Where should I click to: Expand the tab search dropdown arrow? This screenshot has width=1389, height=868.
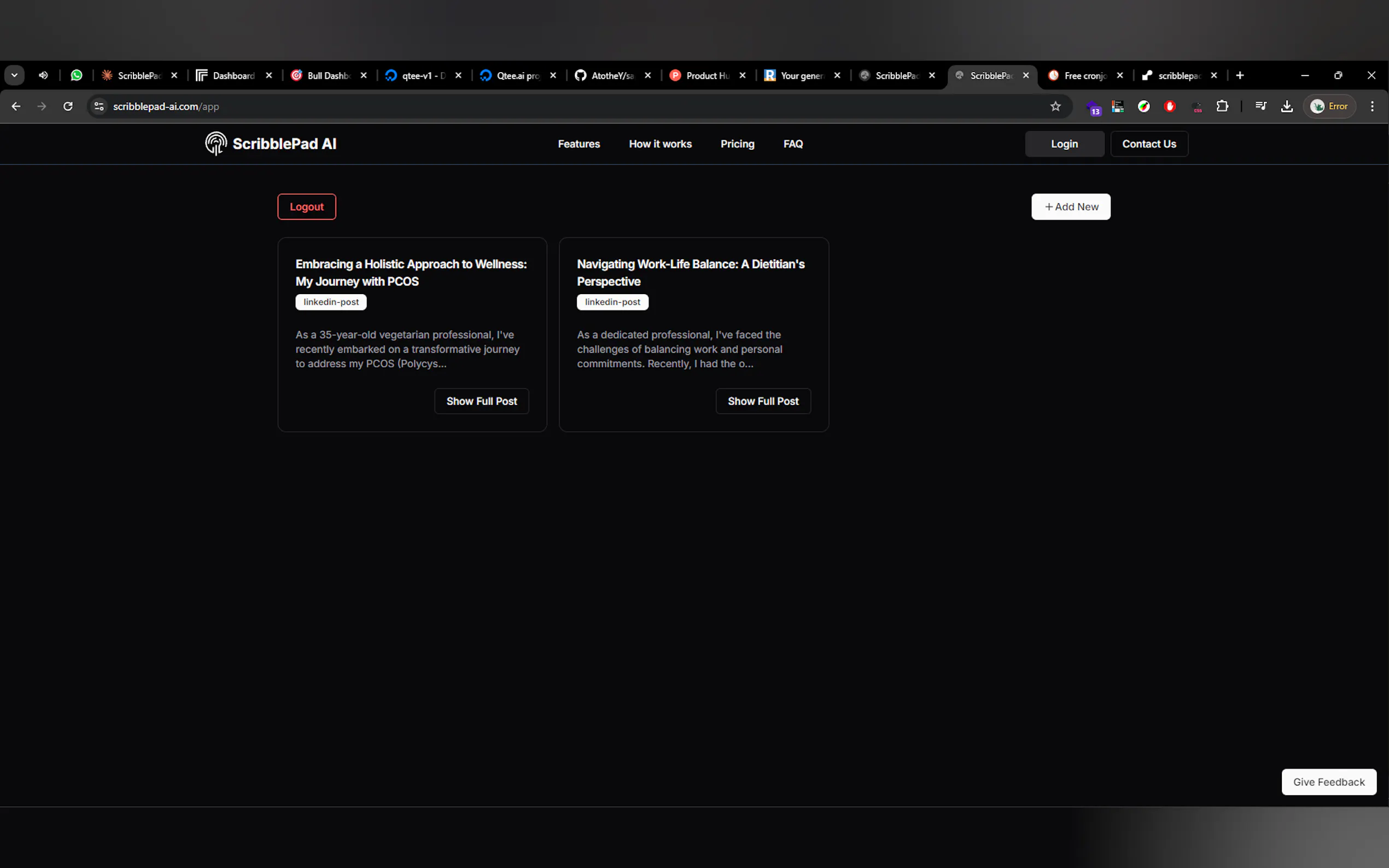[x=14, y=75]
